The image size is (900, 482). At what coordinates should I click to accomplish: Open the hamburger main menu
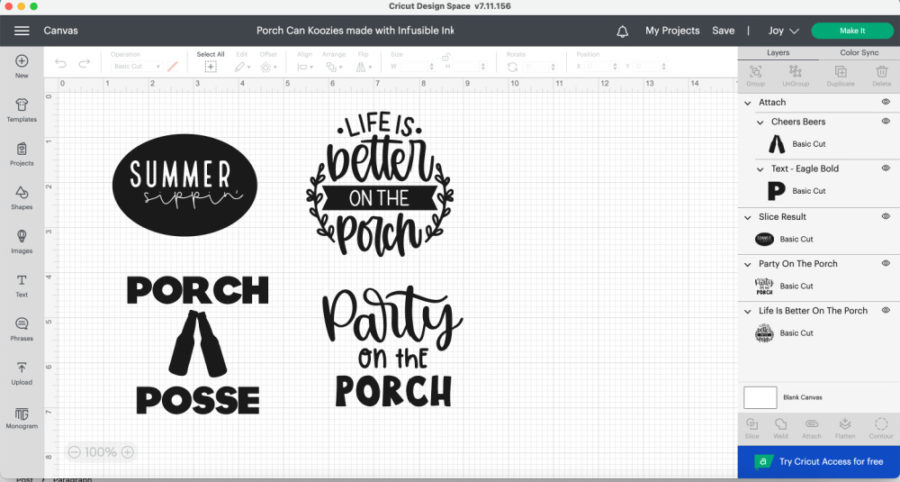[x=21, y=31]
